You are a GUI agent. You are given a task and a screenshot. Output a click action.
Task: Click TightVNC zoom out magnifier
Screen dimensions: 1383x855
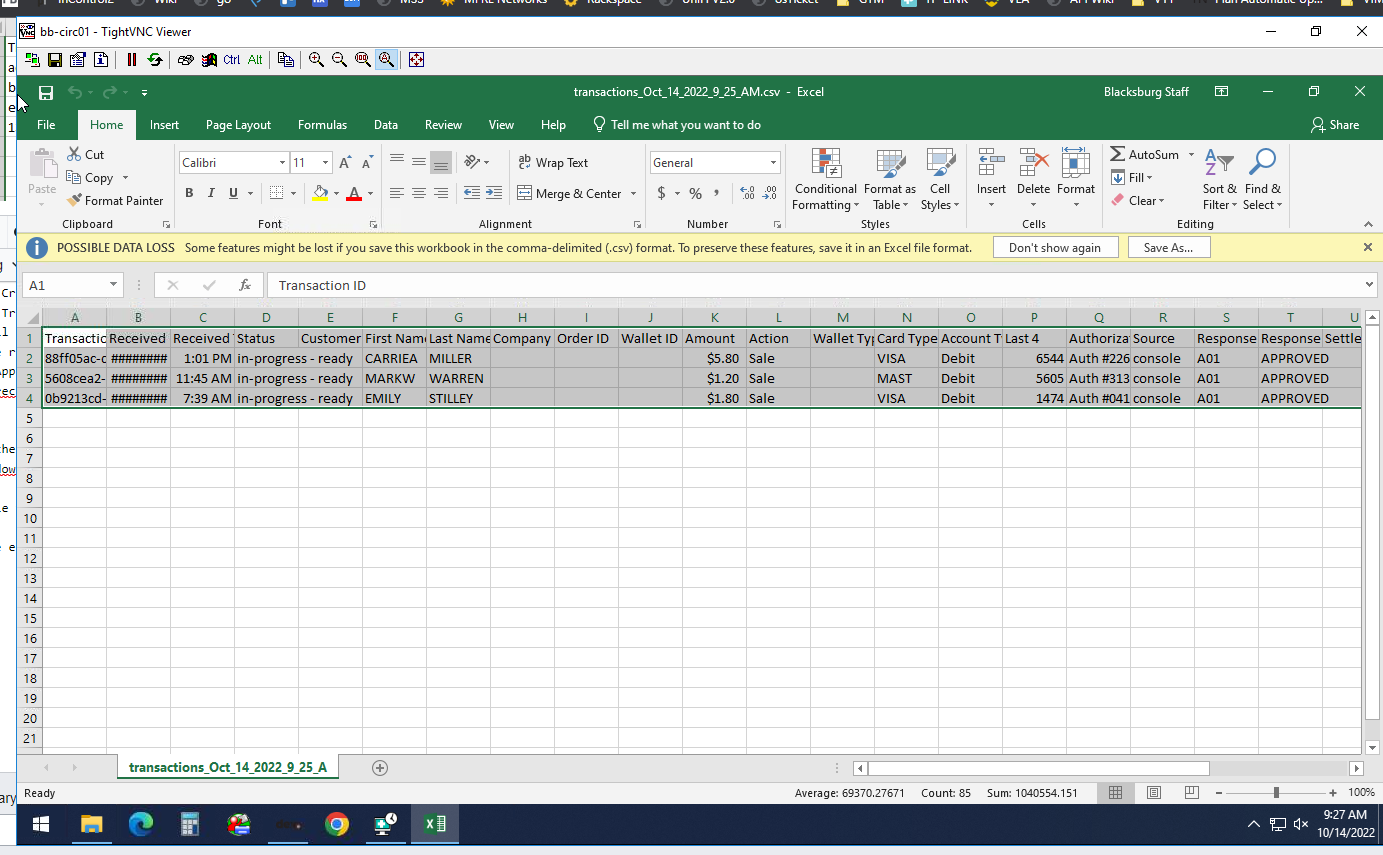(339, 60)
